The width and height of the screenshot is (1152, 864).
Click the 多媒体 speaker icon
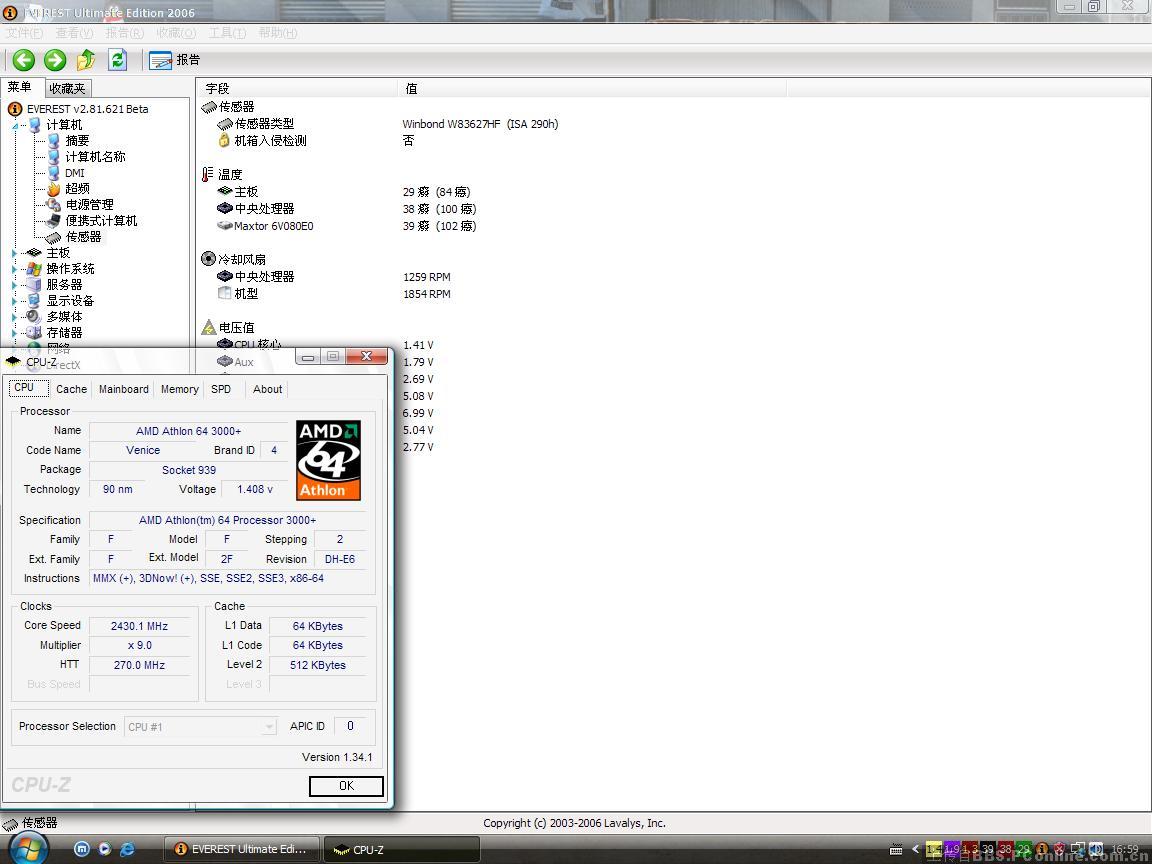tap(35, 317)
